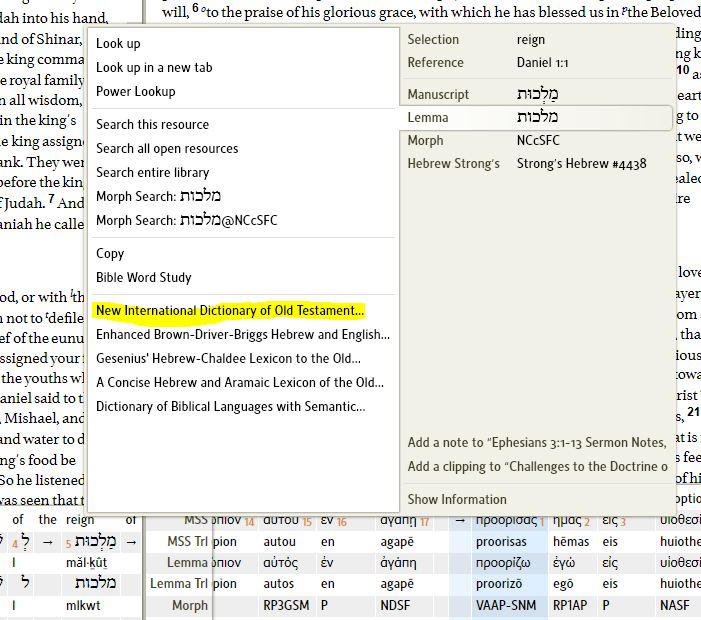Add a note to Ephesians 3:1-13 Sermon Notes
This screenshot has width=701, height=620.
(537, 443)
